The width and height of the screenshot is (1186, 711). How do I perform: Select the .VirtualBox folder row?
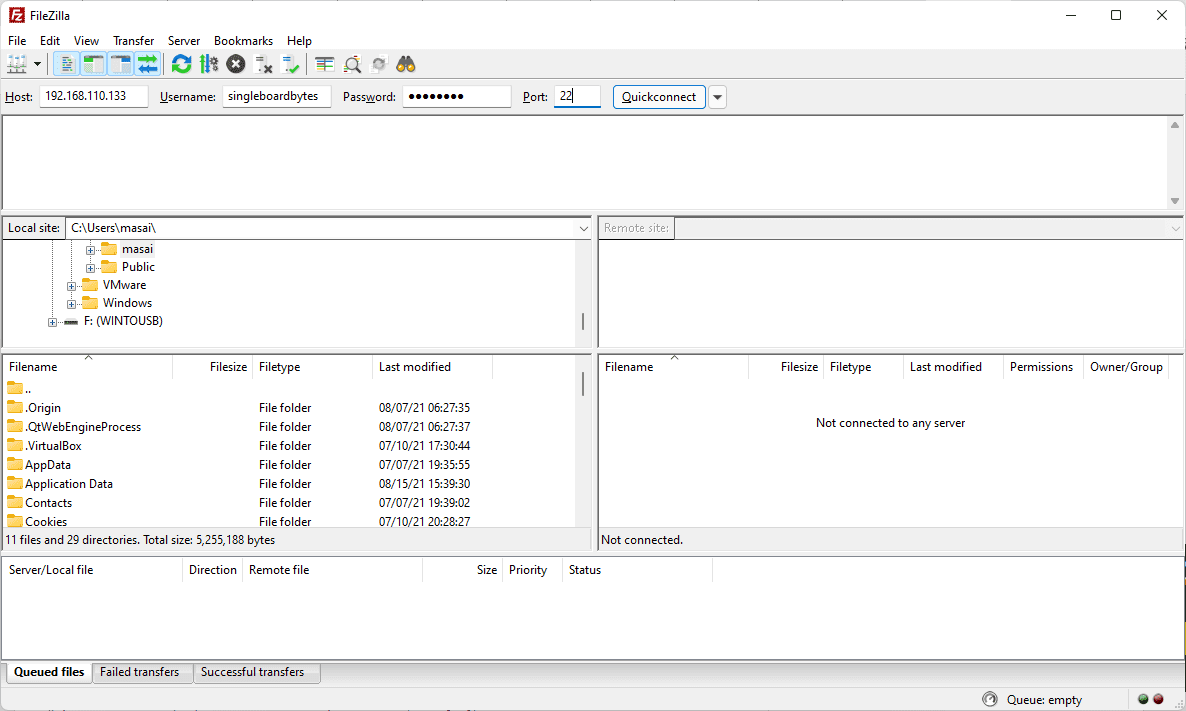pyautogui.click(x=290, y=446)
